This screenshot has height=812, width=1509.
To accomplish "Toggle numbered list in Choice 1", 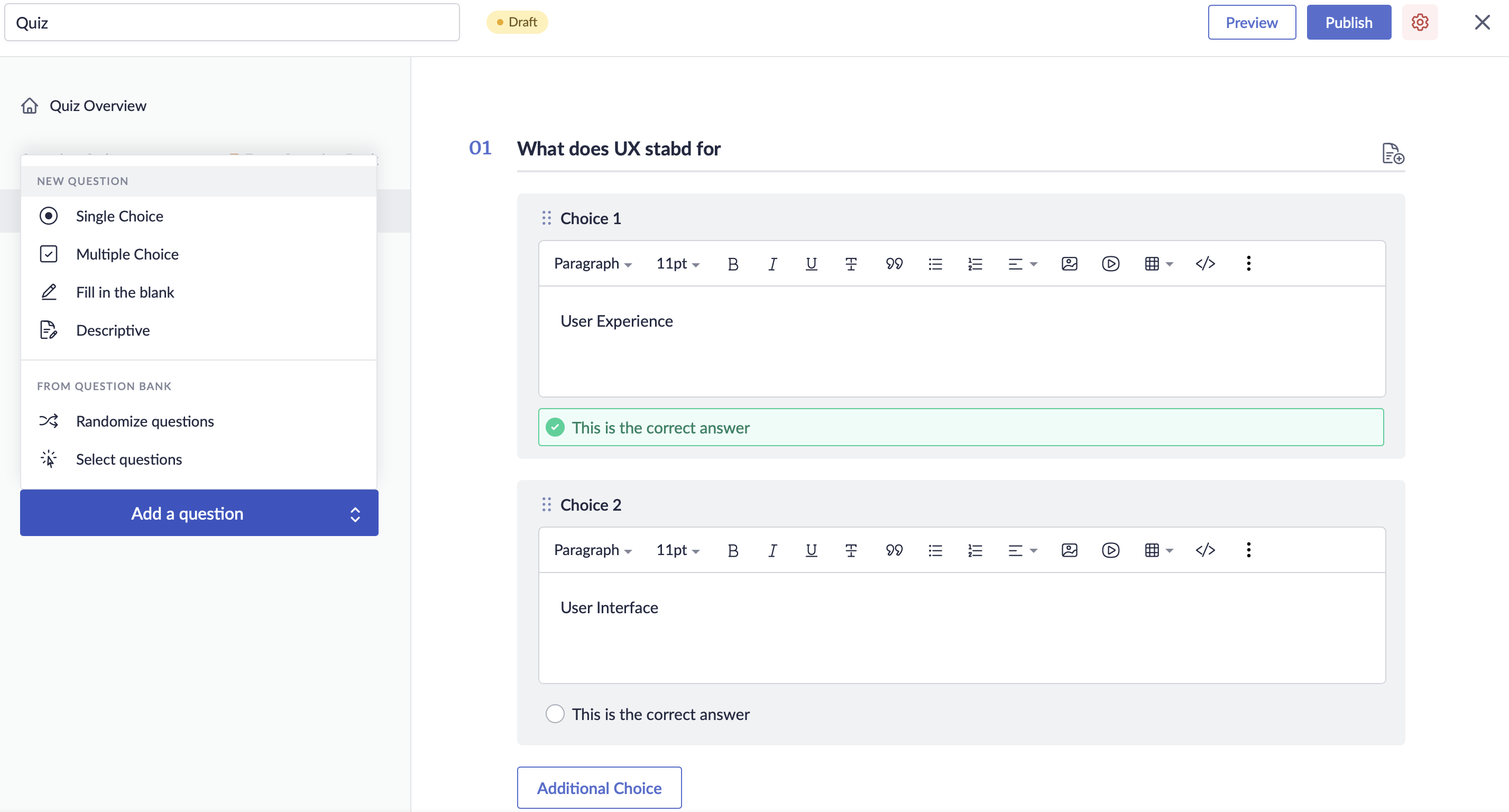I will point(975,264).
